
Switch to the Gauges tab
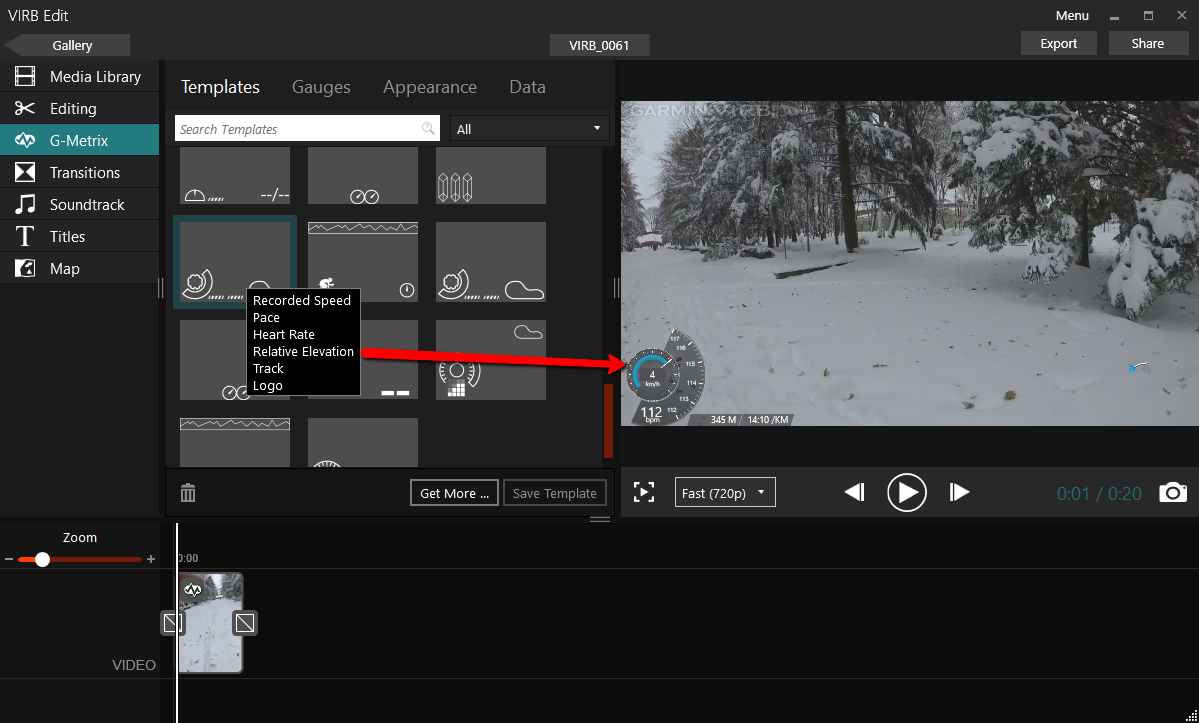click(321, 87)
